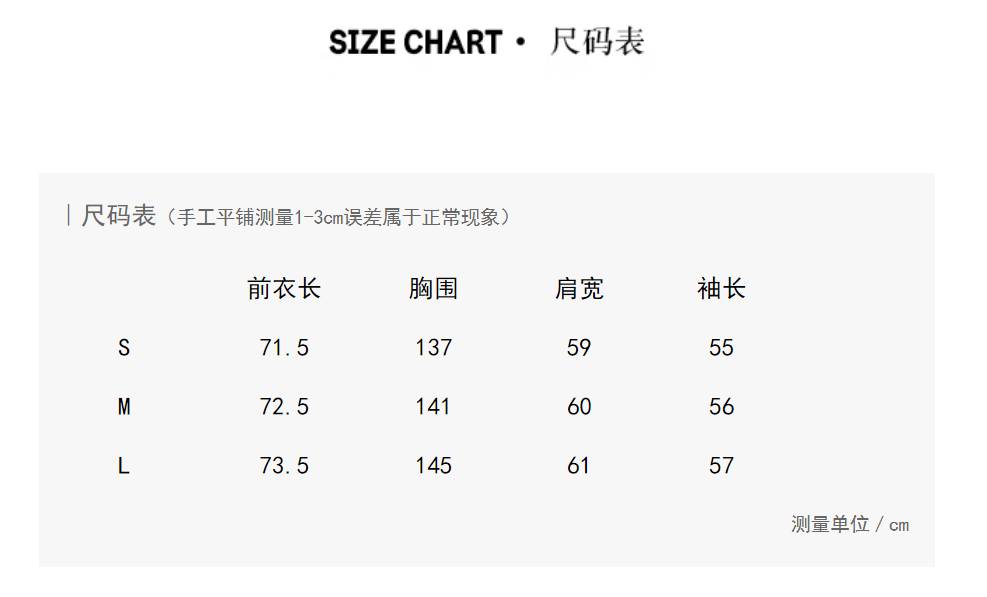Screen dimensions: 987x597
Task: Click the 袖长 column header
Action: pyautogui.click(x=721, y=290)
